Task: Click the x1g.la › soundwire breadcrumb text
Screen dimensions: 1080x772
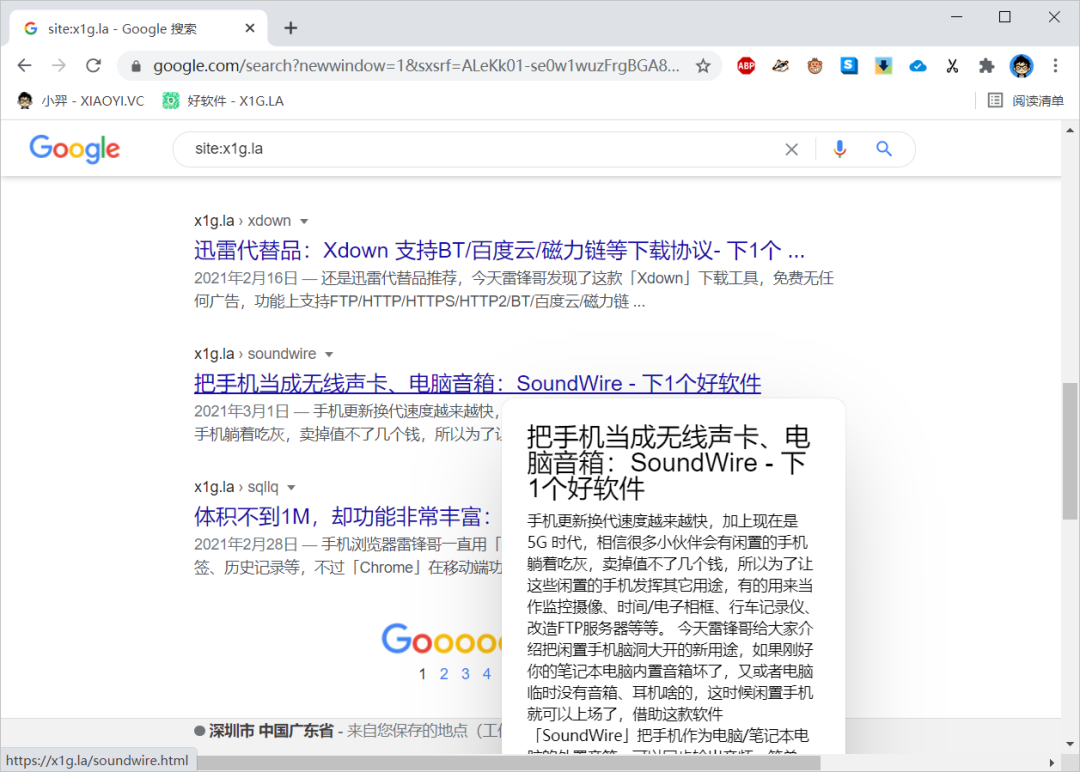Action: [x=255, y=353]
